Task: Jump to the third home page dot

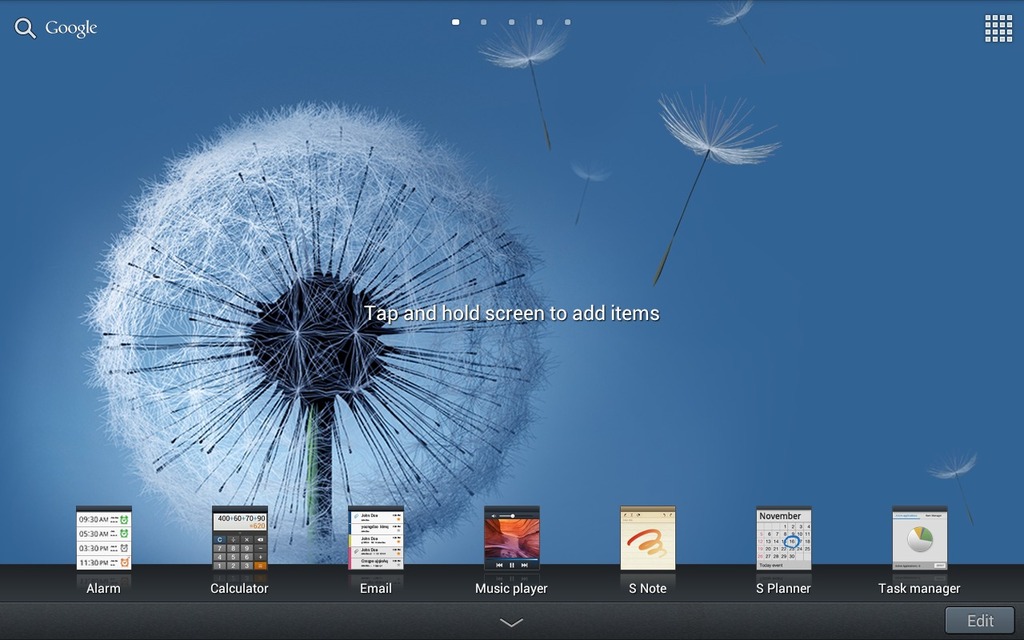Action: [512, 21]
